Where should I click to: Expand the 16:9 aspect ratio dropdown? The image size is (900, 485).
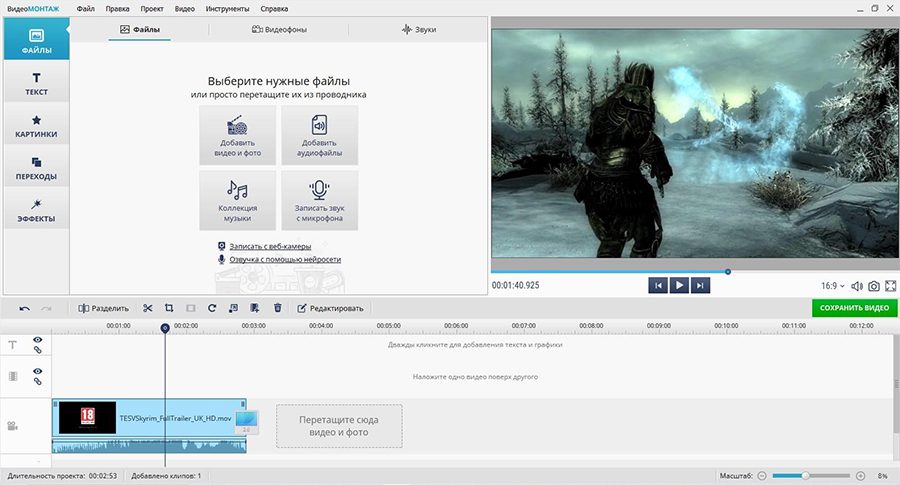(833, 286)
